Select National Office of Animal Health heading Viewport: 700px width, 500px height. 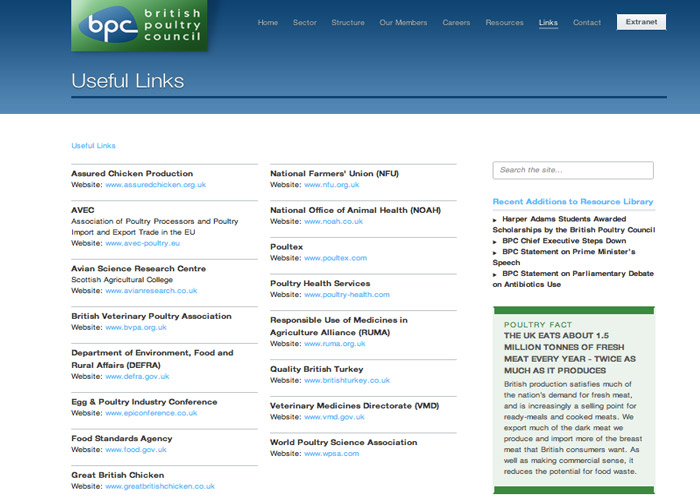pyautogui.click(x=355, y=210)
